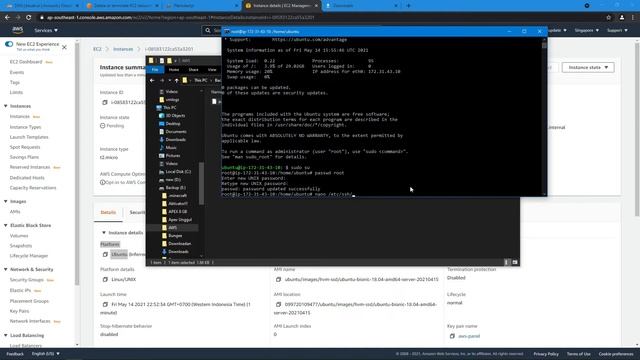Open the new browser tab plus button
The height and width of the screenshot is (360, 640).
click(x=408, y=6)
